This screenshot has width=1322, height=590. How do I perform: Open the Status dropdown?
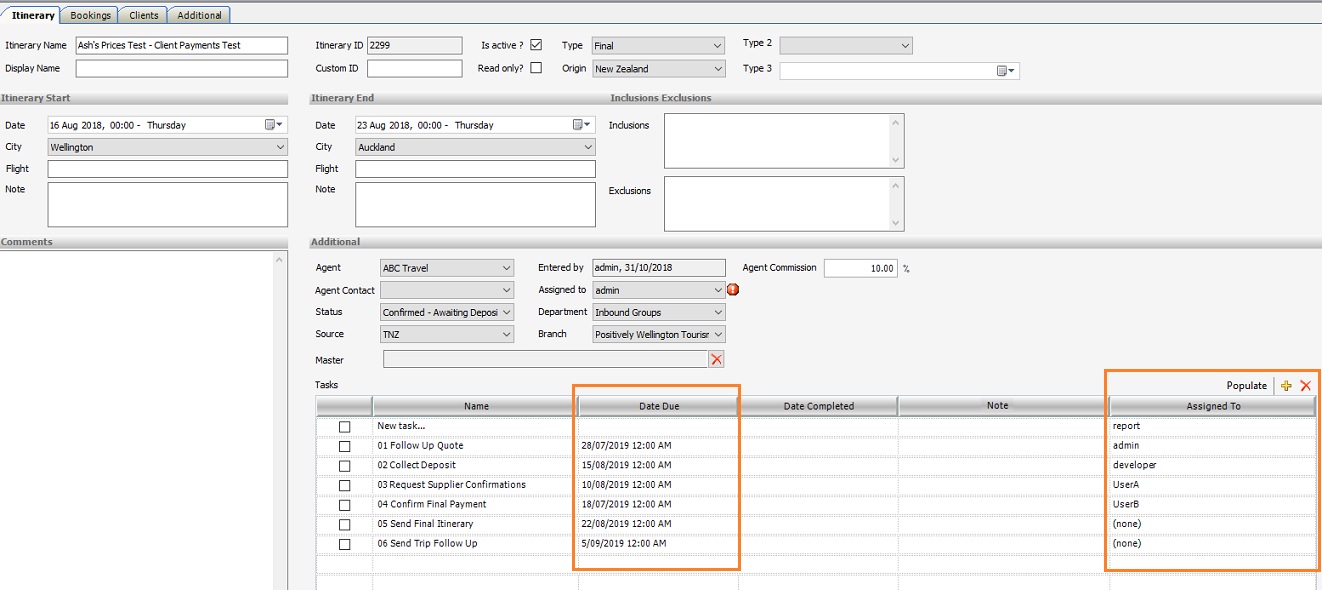tap(506, 312)
